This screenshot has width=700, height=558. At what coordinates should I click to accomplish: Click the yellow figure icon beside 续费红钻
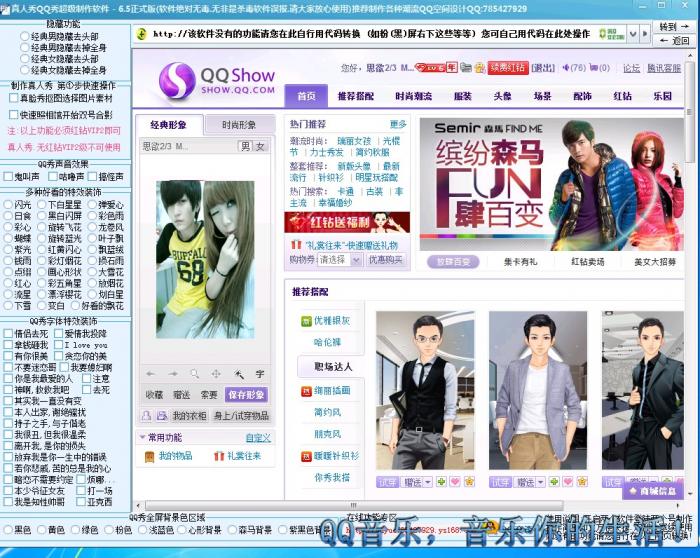[480, 68]
